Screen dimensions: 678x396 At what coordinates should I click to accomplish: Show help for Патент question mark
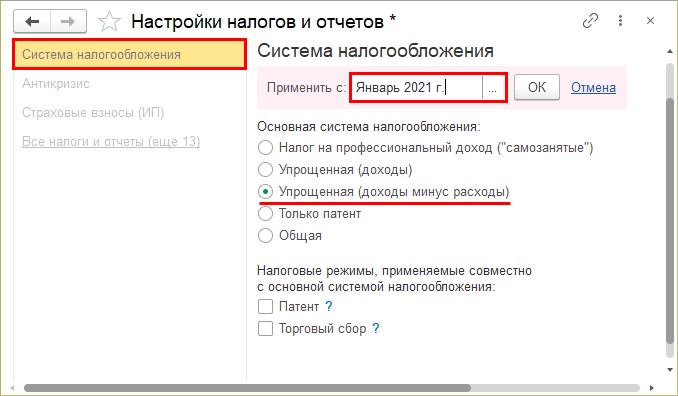[329, 307]
